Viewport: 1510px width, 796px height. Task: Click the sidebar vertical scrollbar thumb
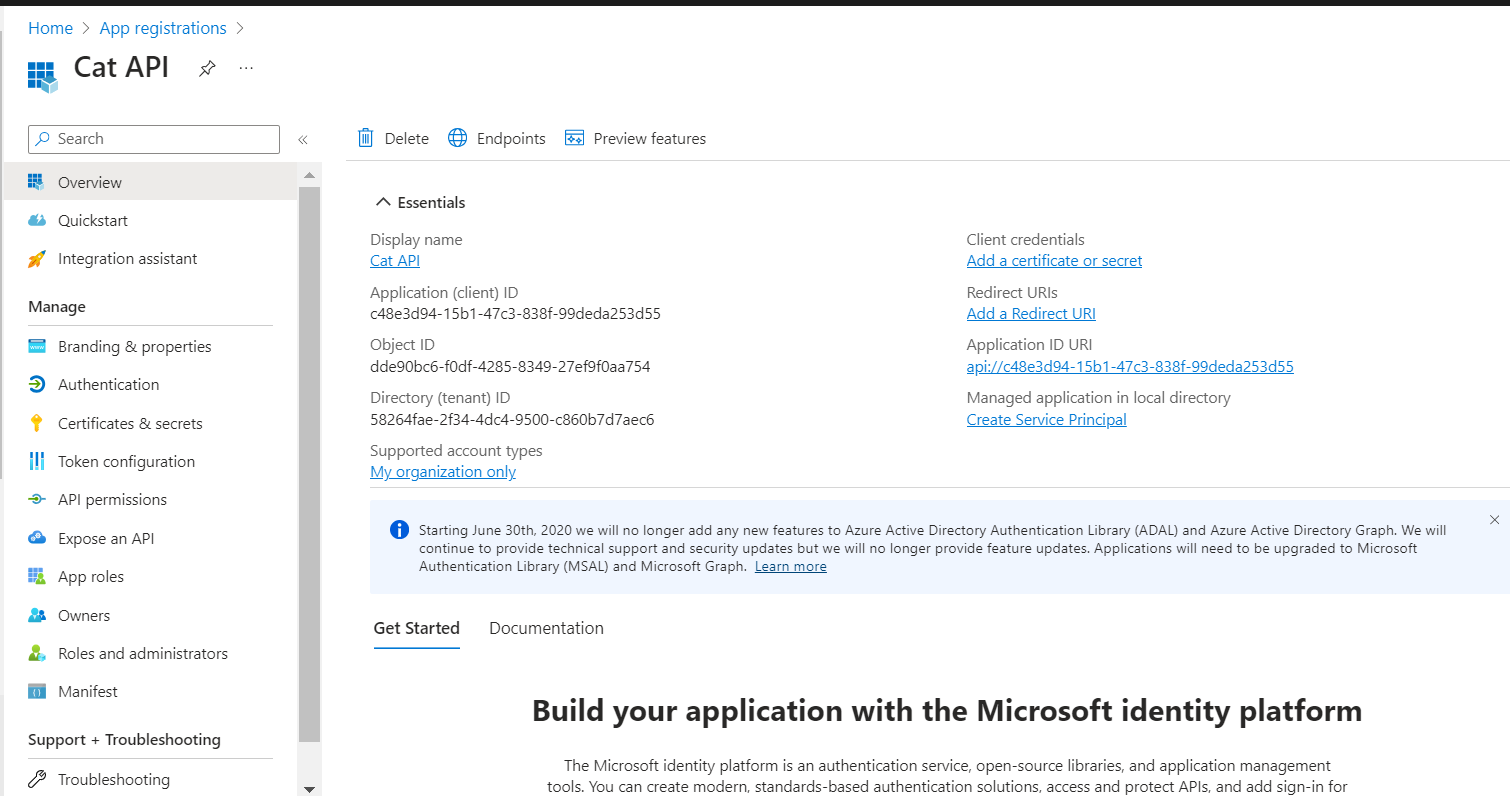coord(309,464)
